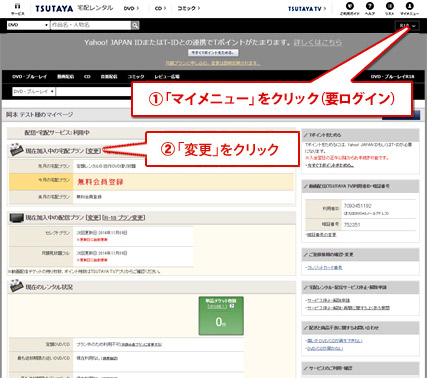
Task: Click the 今すぐTポイントをためる button in banner
Action: 213,53
